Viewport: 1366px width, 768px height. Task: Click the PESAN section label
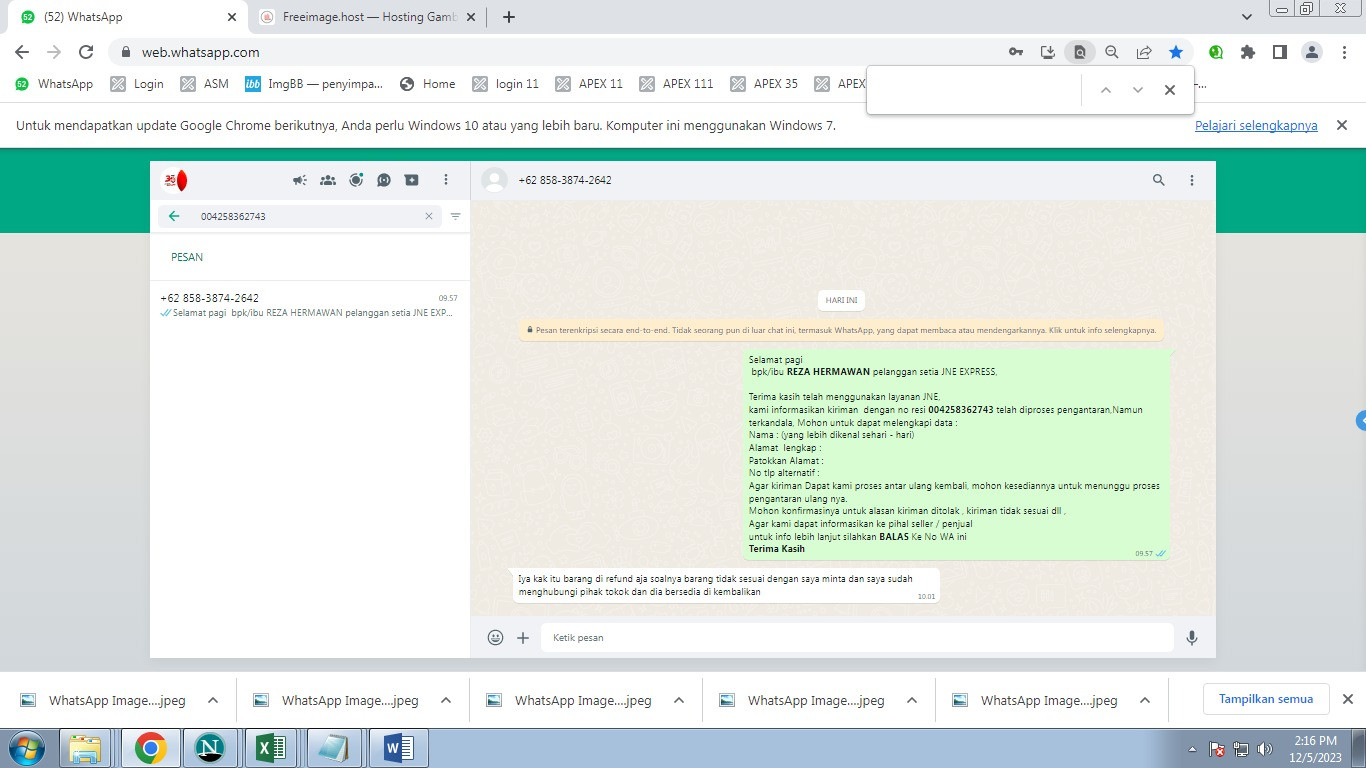pos(187,257)
